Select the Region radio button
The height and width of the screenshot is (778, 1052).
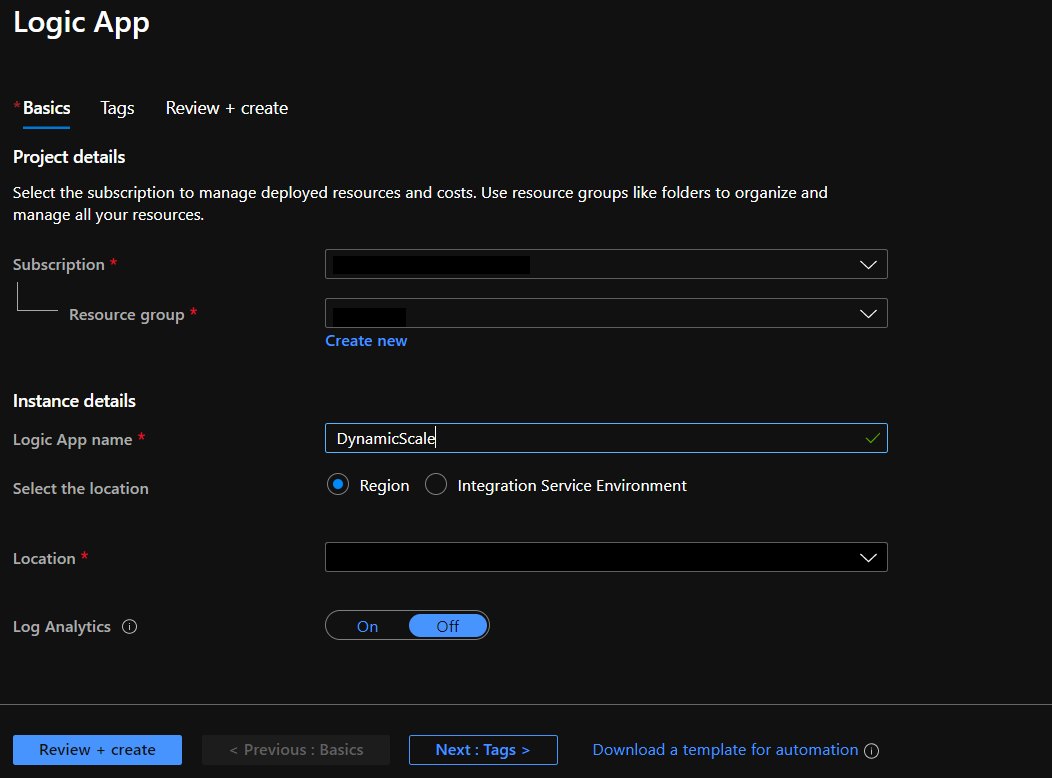coord(337,484)
